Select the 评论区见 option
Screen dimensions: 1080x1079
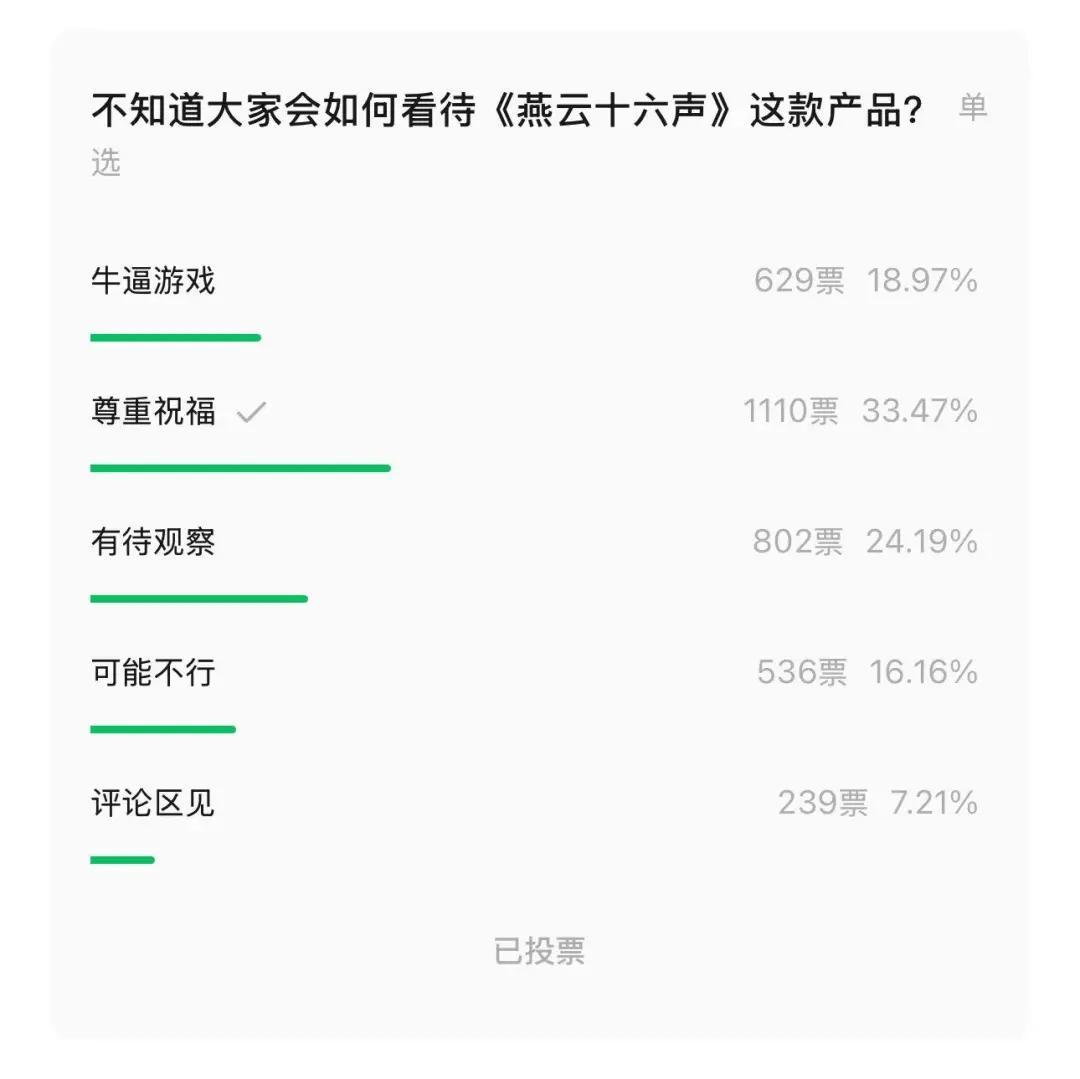coord(153,804)
